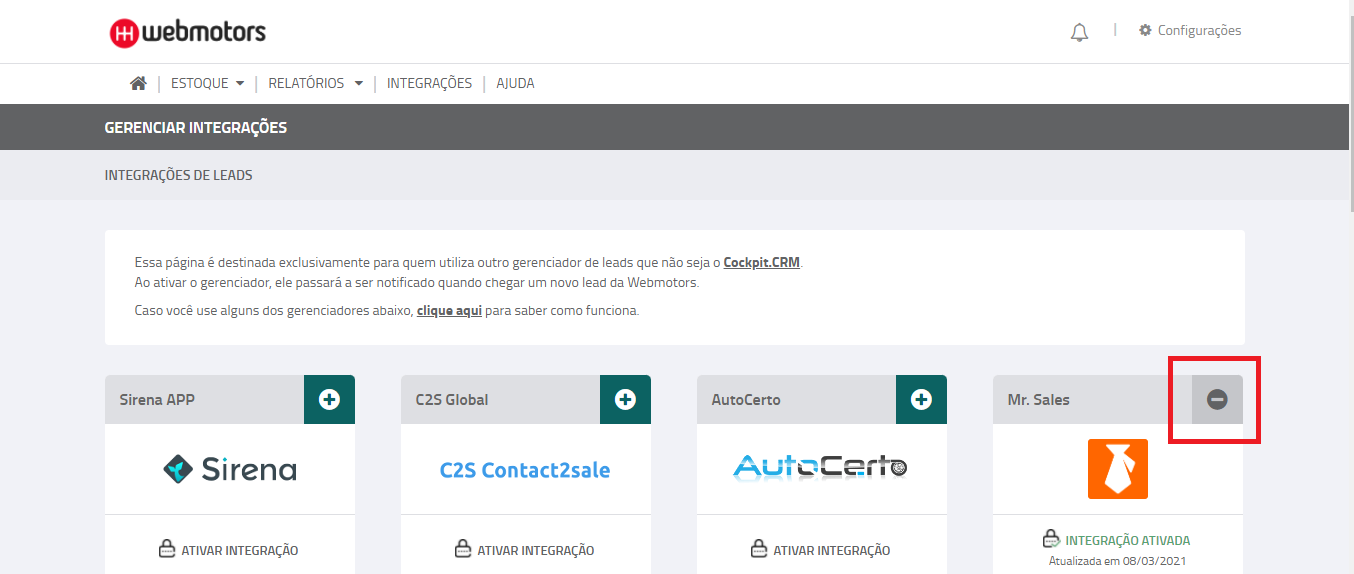The height and width of the screenshot is (574, 1354).
Task: Click the Sirena logo image
Action: point(230,469)
